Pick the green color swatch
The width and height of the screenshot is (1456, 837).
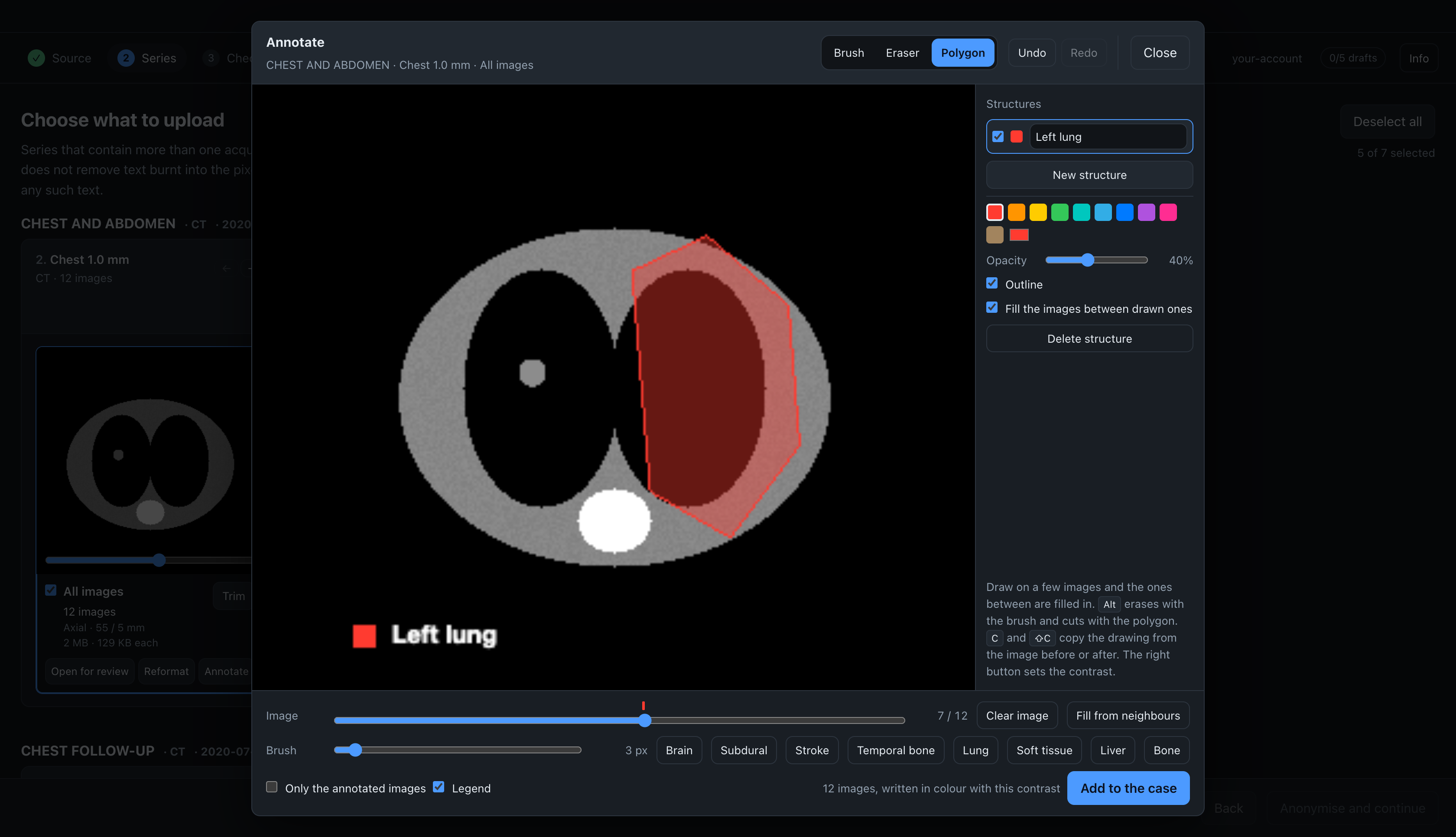coord(1059,213)
